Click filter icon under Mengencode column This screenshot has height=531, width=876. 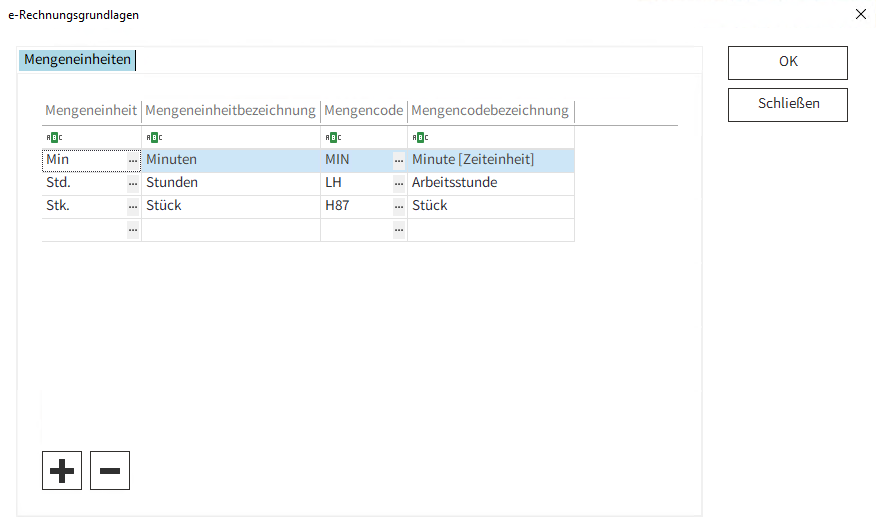point(333,137)
